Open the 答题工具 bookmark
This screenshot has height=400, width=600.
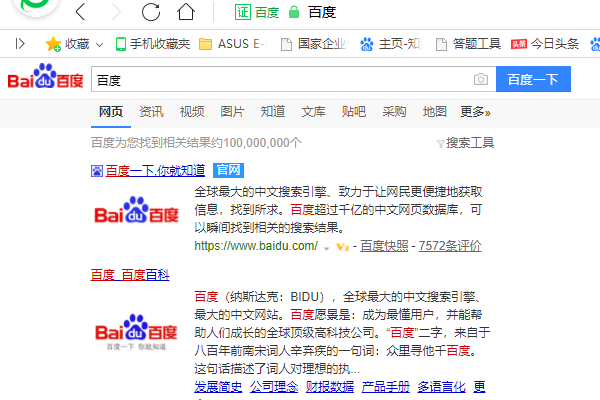tap(468, 44)
